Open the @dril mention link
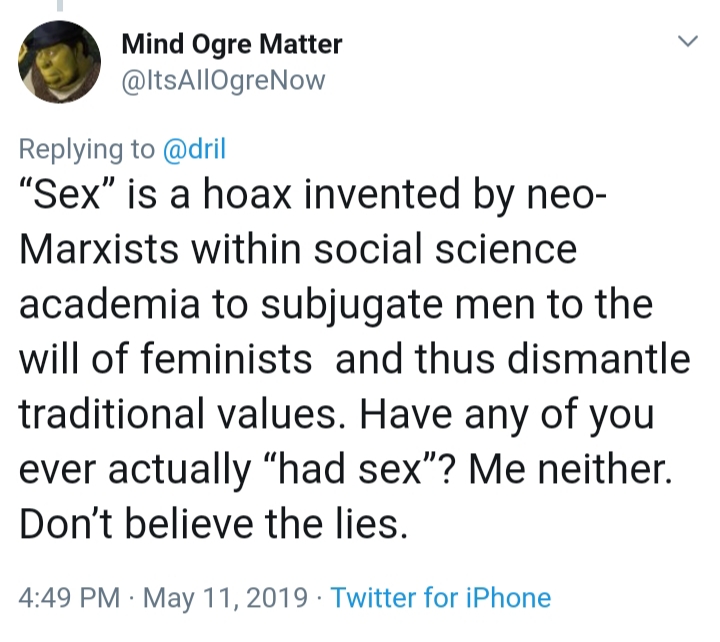The width and height of the screenshot is (720, 642). click(194, 149)
